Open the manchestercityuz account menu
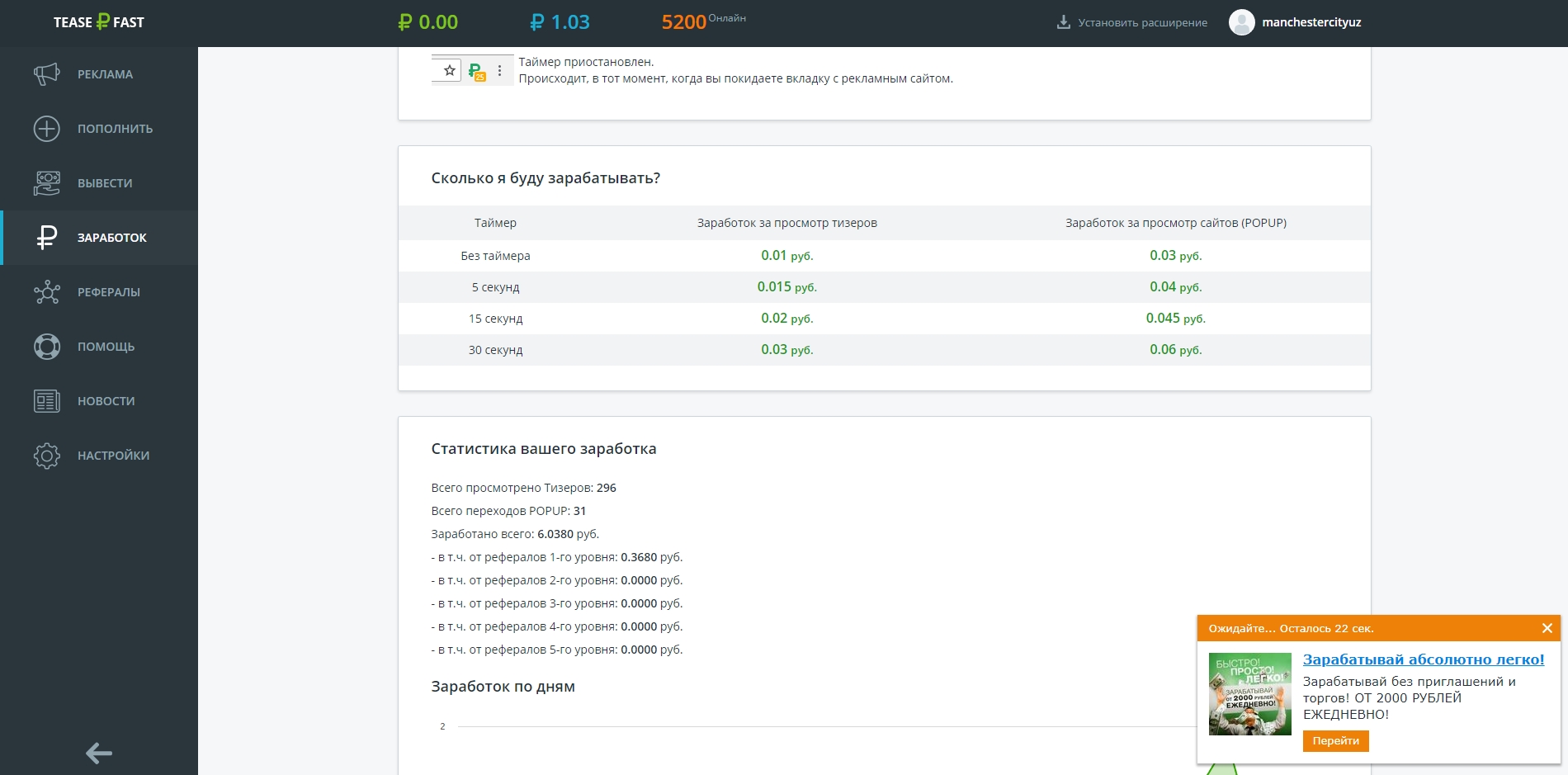The height and width of the screenshot is (775, 1568). click(1311, 22)
